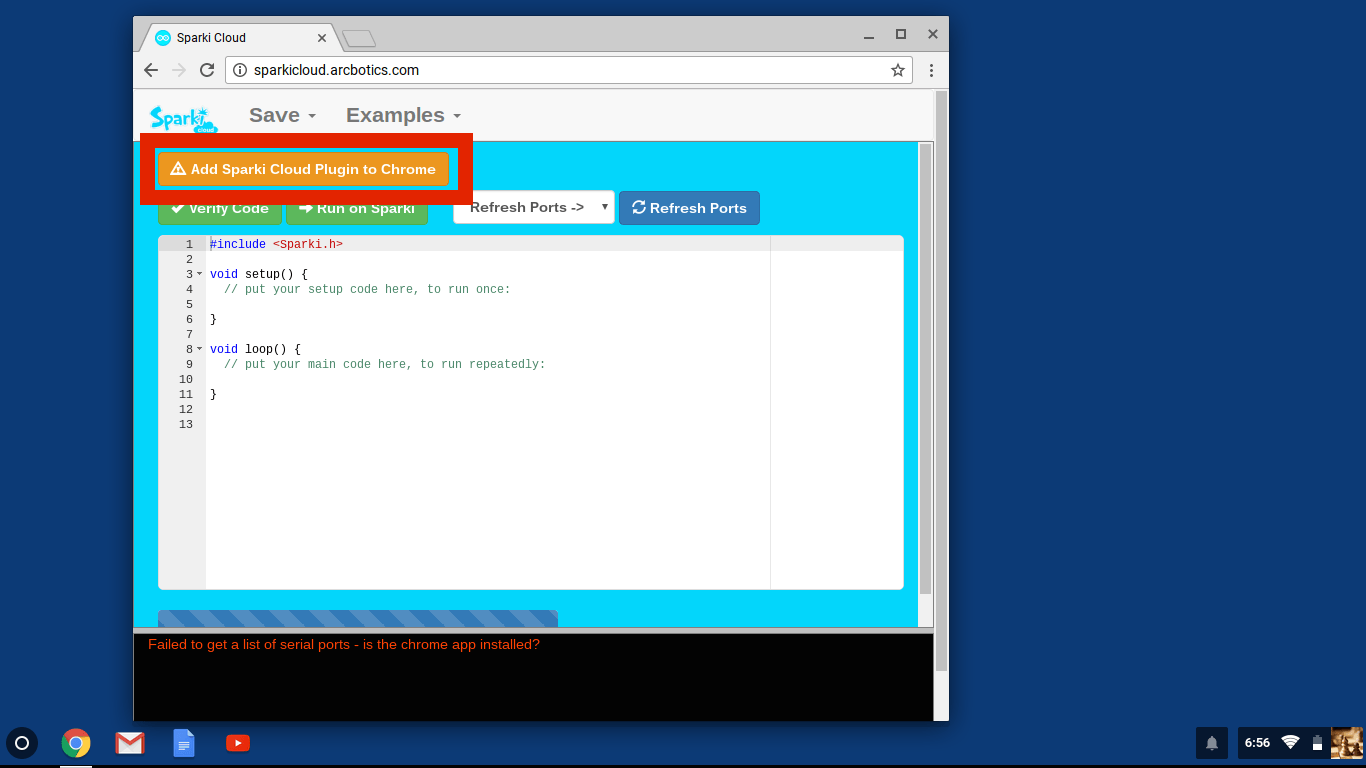Open the Examples menu

pyautogui.click(x=403, y=115)
